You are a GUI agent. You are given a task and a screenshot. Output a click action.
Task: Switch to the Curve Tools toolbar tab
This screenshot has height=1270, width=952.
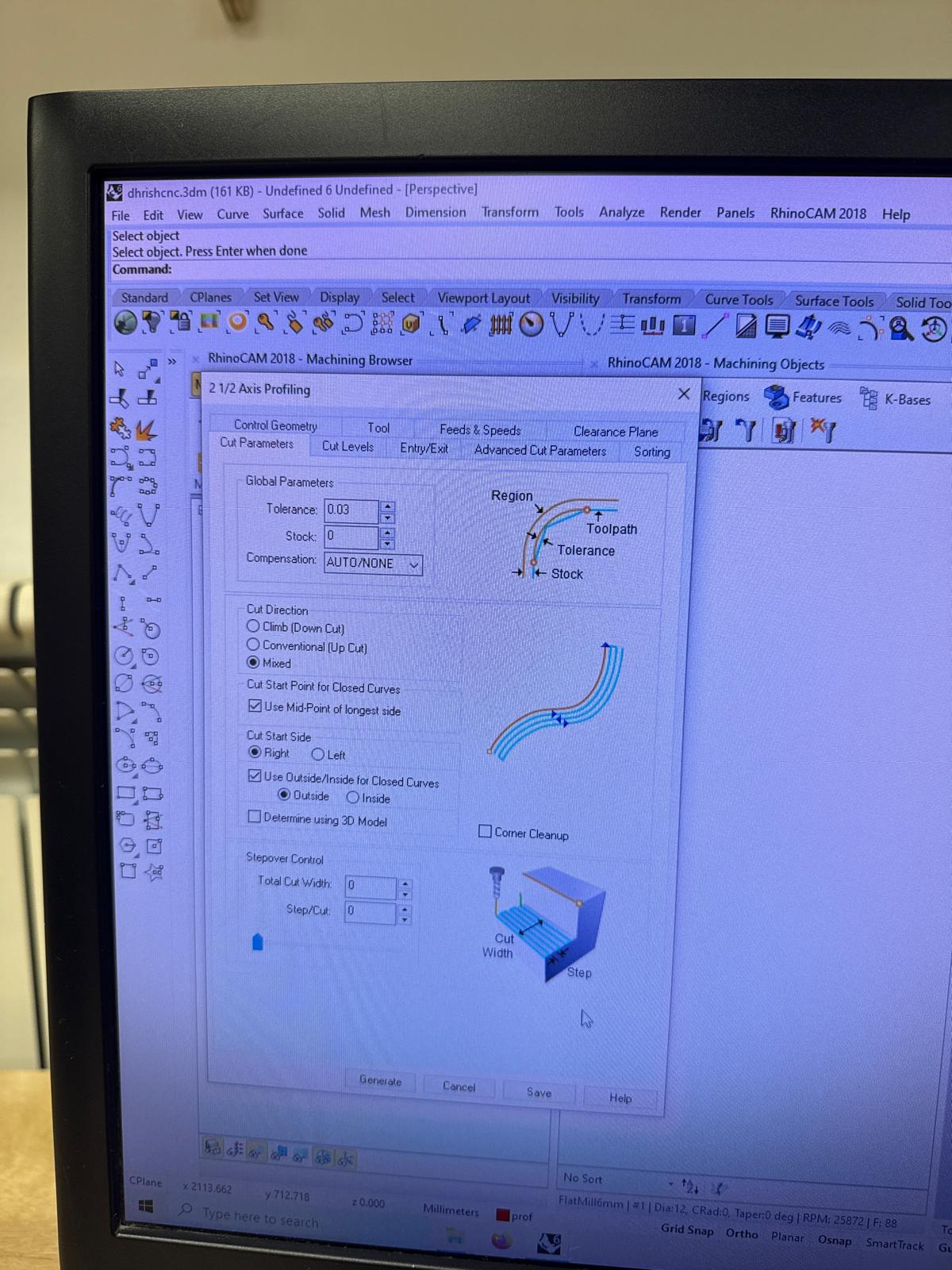click(x=739, y=300)
